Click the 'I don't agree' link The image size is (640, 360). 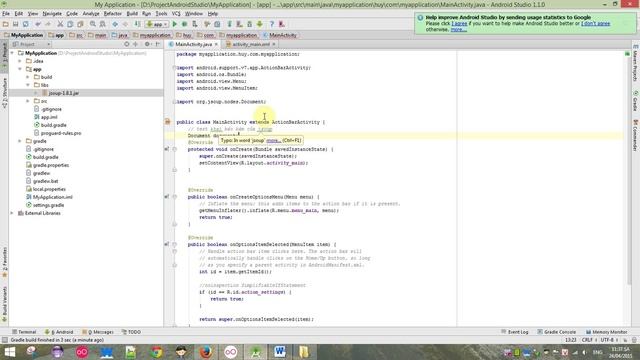pyautogui.click(x=596, y=24)
